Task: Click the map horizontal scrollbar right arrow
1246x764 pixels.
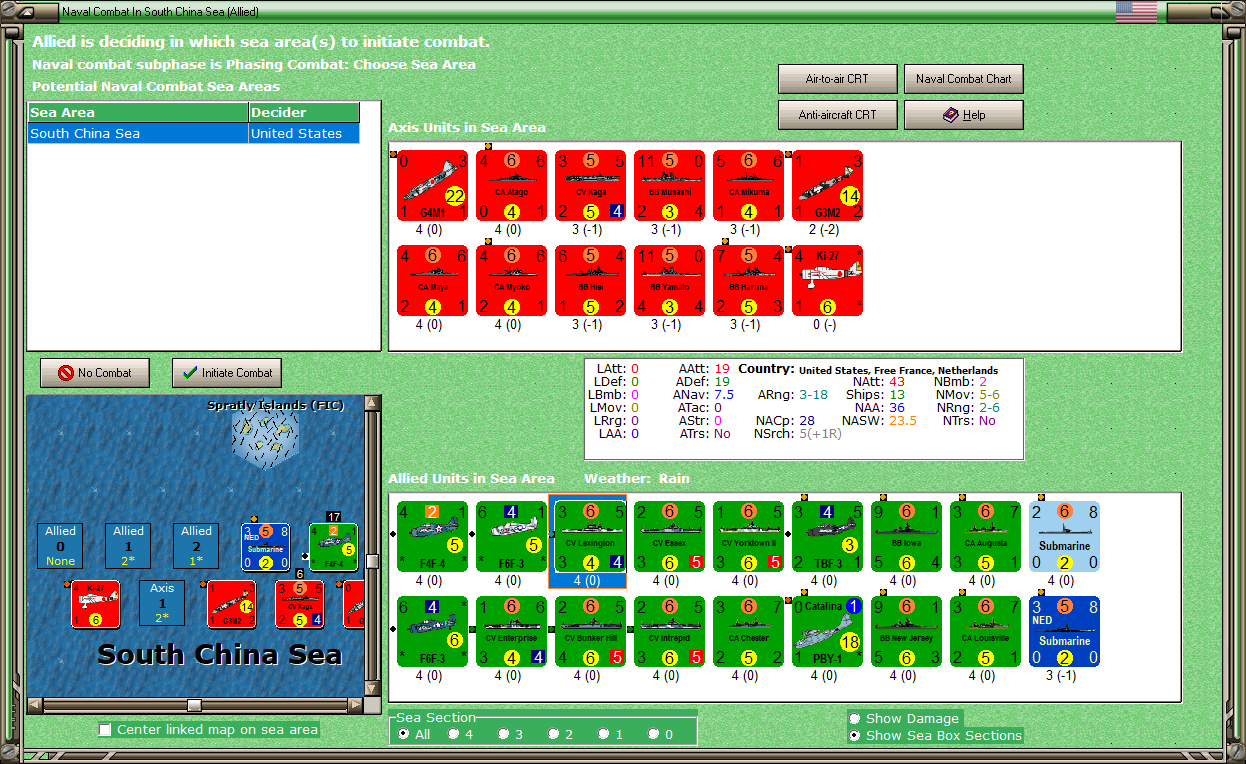Action: coord(353,705)
